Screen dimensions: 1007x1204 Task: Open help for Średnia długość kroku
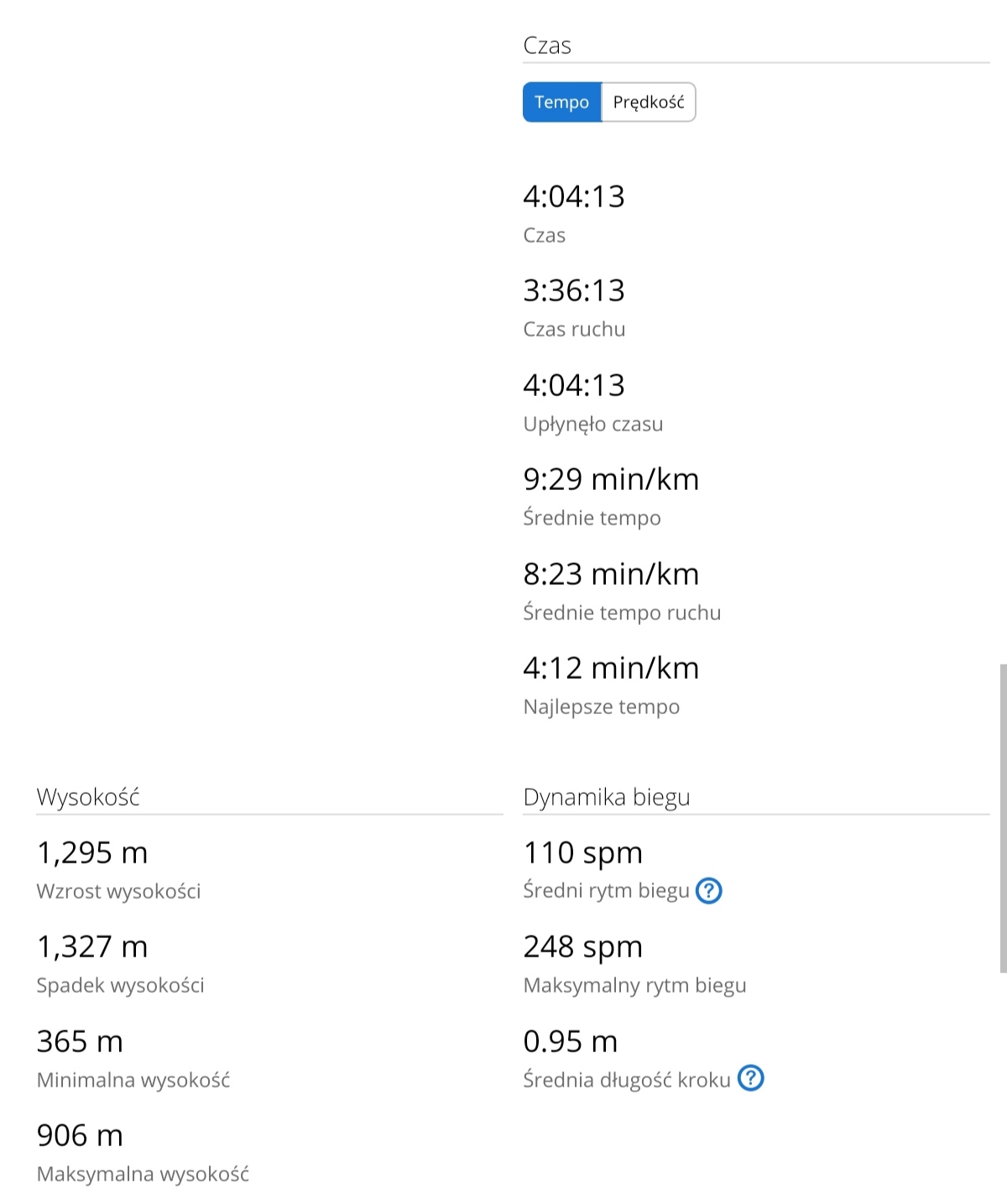click(750, 1078)
